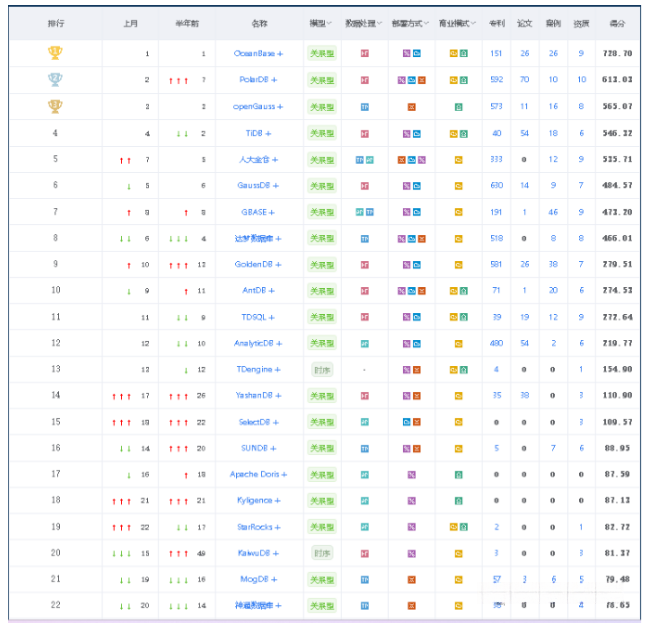Click the 论文 column header
Screen dimensions: 654x634
point(524,23)
